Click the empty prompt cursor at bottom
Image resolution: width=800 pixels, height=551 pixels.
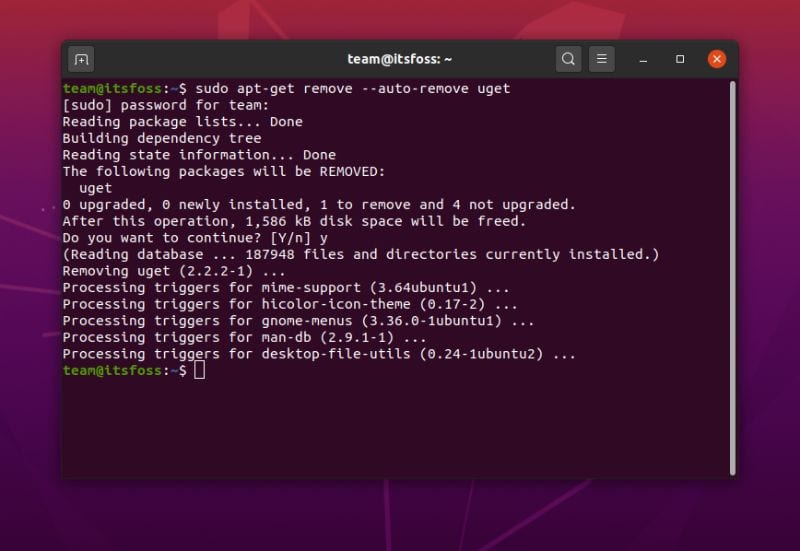pyautogui.click(x=199, y=370)
